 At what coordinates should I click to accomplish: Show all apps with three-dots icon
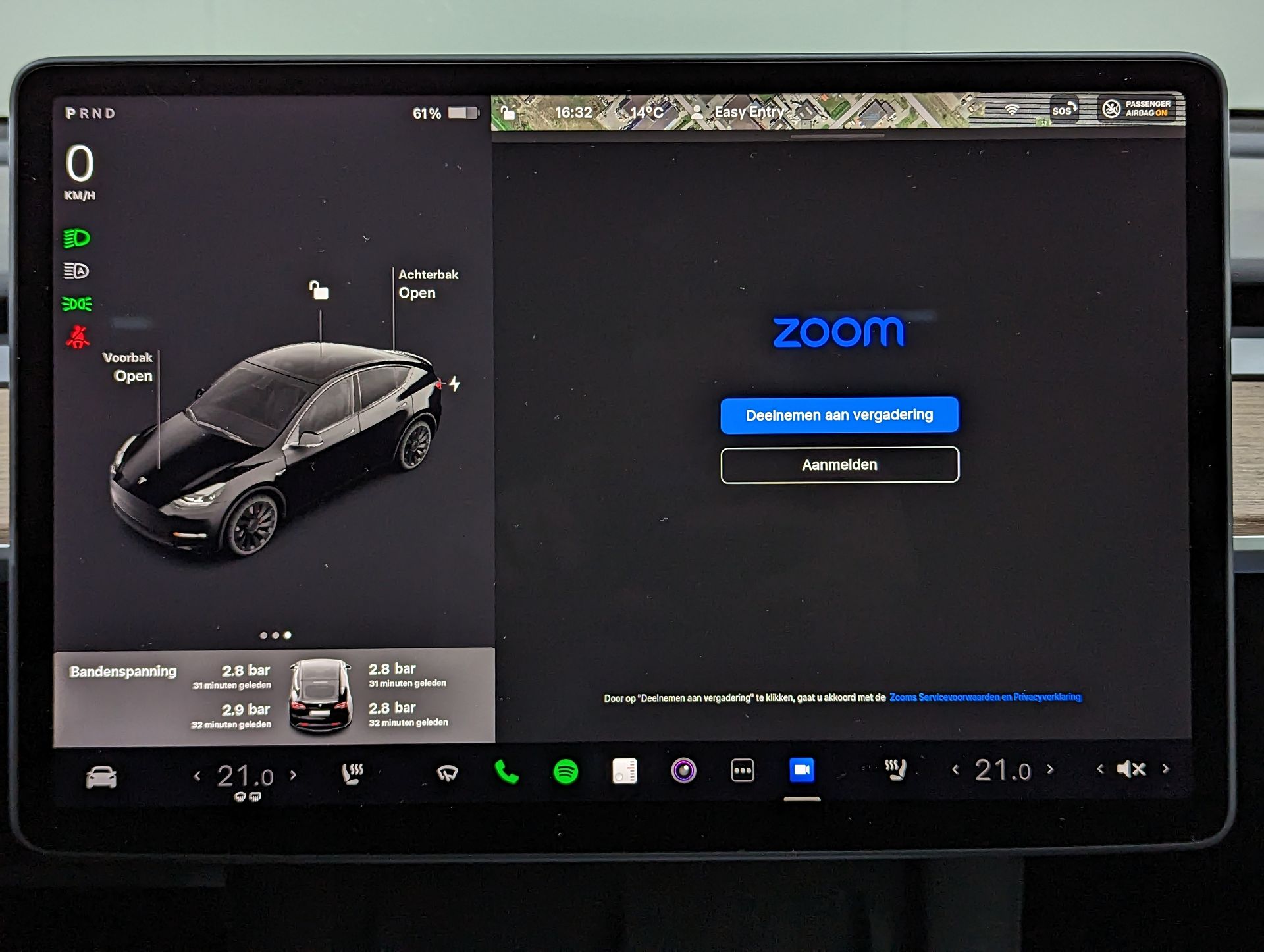coord(743,770)
